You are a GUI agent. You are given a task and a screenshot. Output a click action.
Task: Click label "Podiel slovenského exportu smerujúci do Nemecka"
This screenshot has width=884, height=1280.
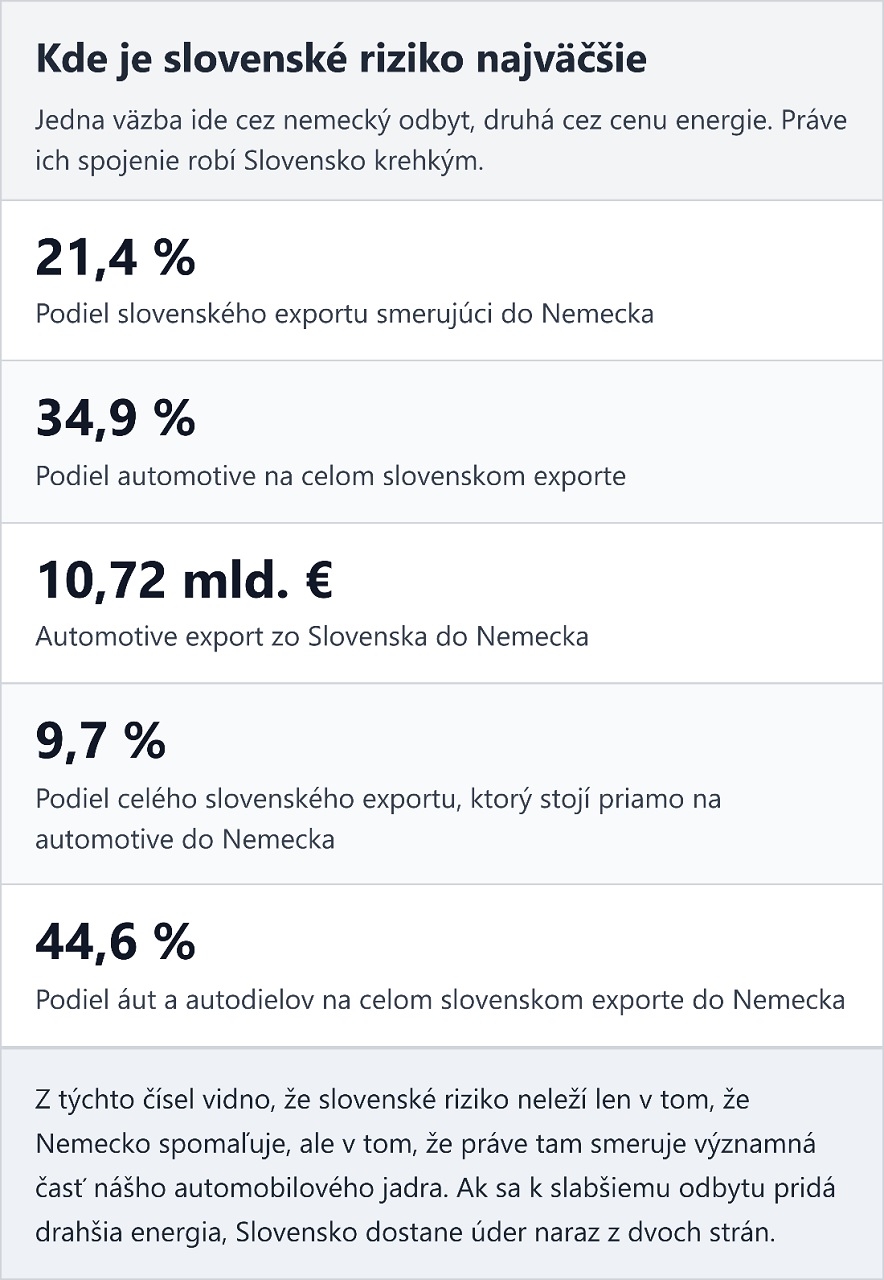(x=344, y=314)
